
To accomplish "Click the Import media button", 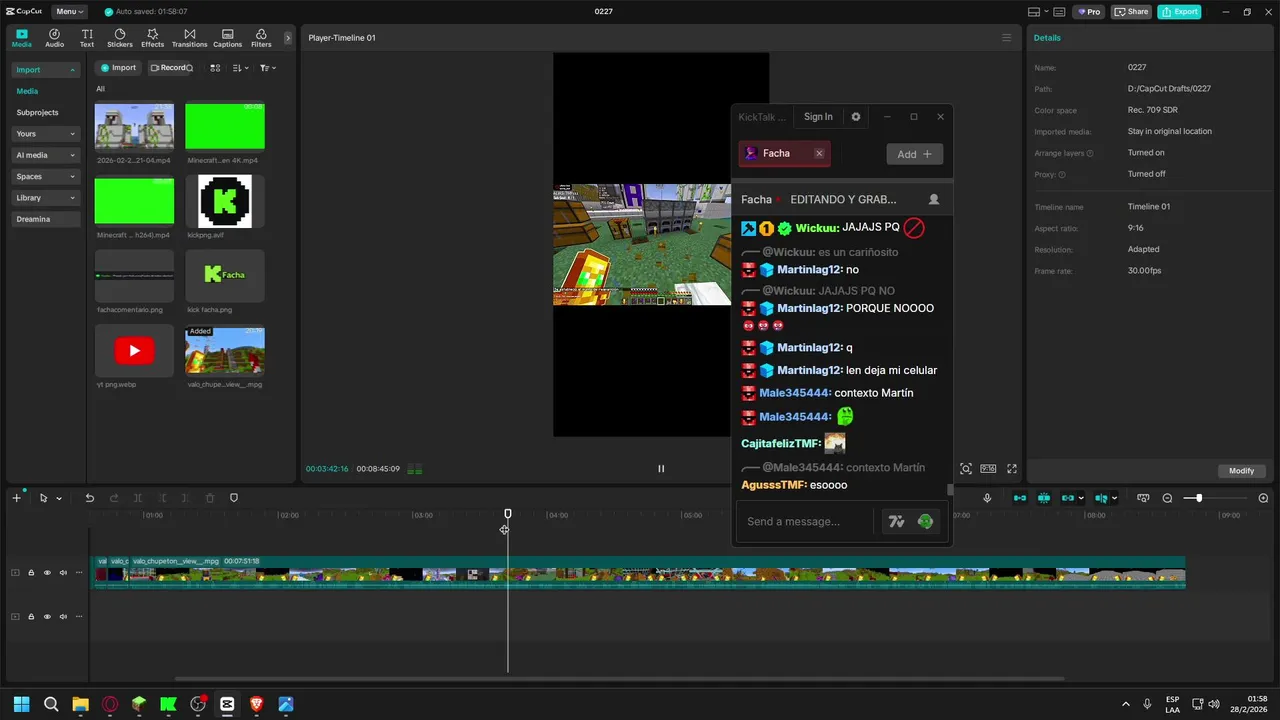I will (118, 68).
